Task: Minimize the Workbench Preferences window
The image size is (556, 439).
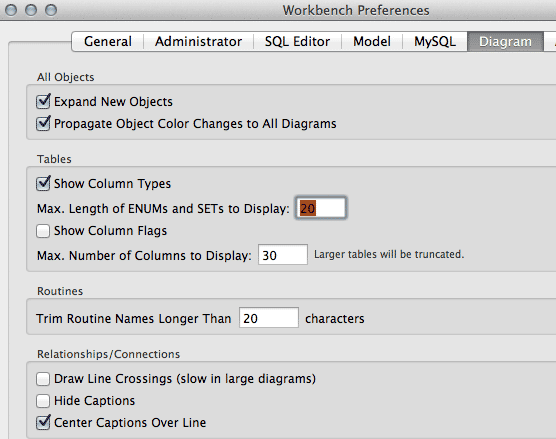Action: tap(31, 10)
